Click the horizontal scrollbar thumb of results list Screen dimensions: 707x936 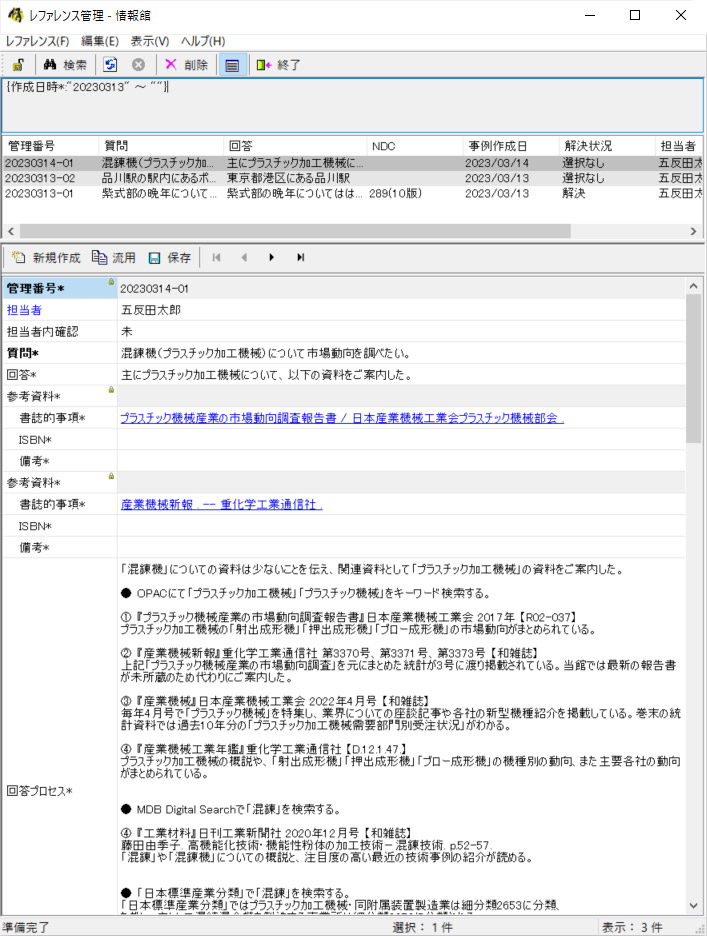(295, 231)
